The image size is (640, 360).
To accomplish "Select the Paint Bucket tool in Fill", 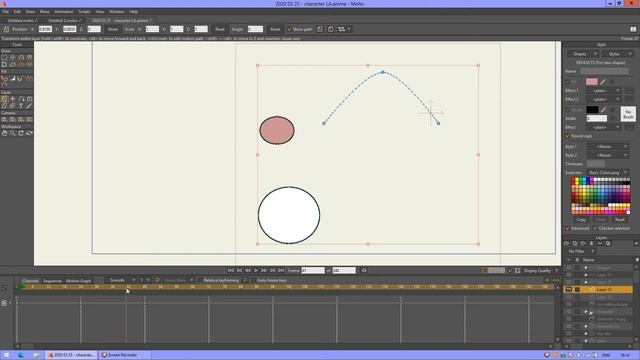I will [x=13, y=78].
